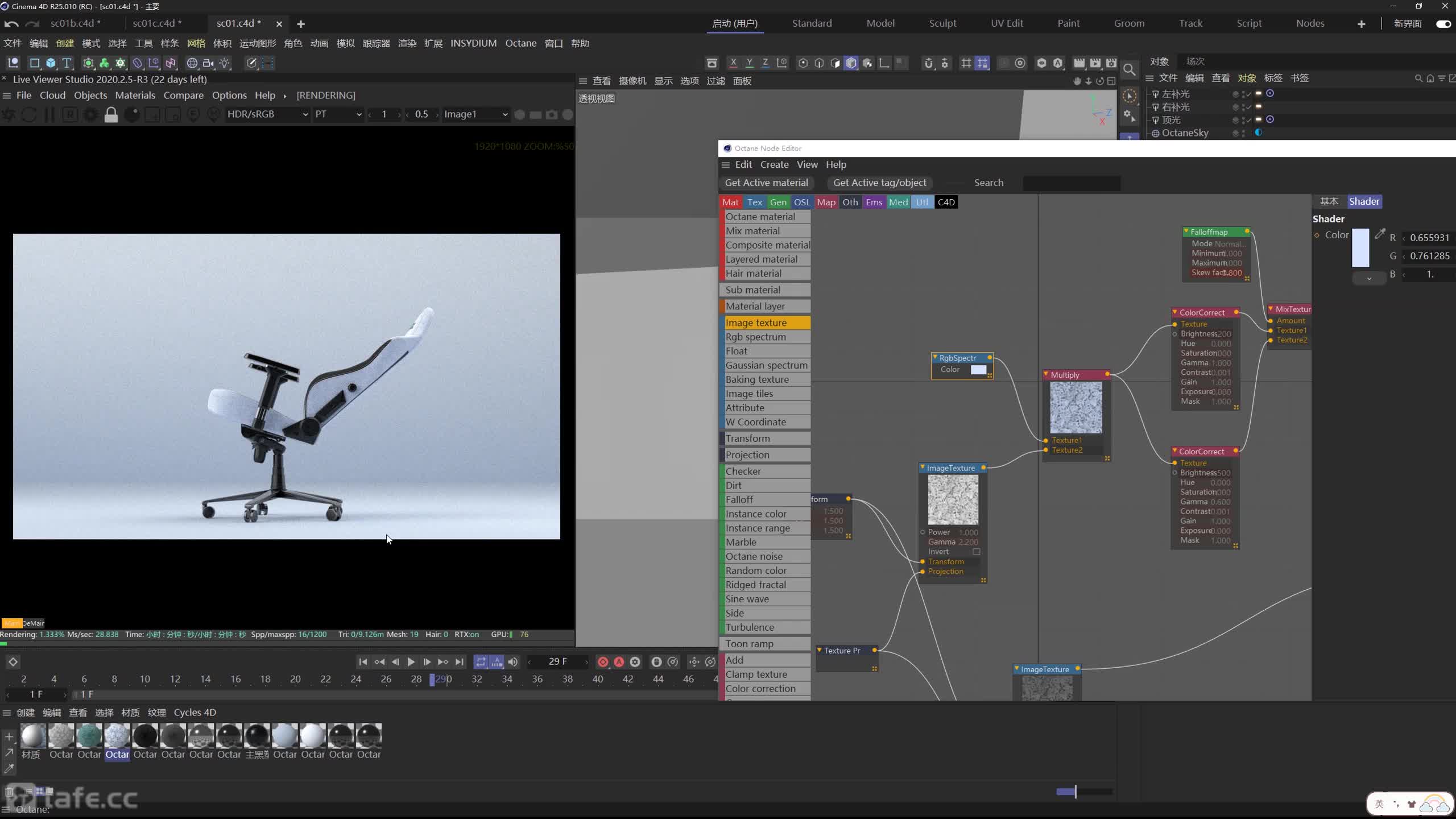Screen dimensions: 1456x819
Task: Open the Octane menu in main menu bar
Action: (520, 43)
